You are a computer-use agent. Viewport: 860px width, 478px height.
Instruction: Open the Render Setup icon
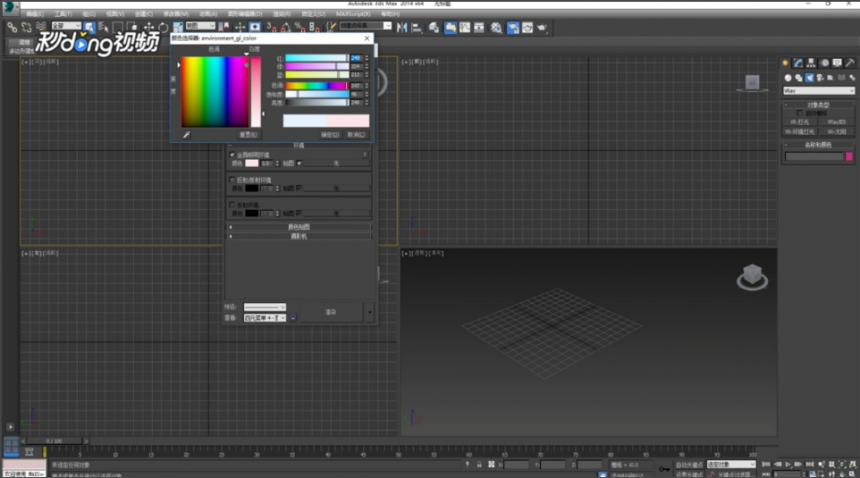click(x=513, y=27)
